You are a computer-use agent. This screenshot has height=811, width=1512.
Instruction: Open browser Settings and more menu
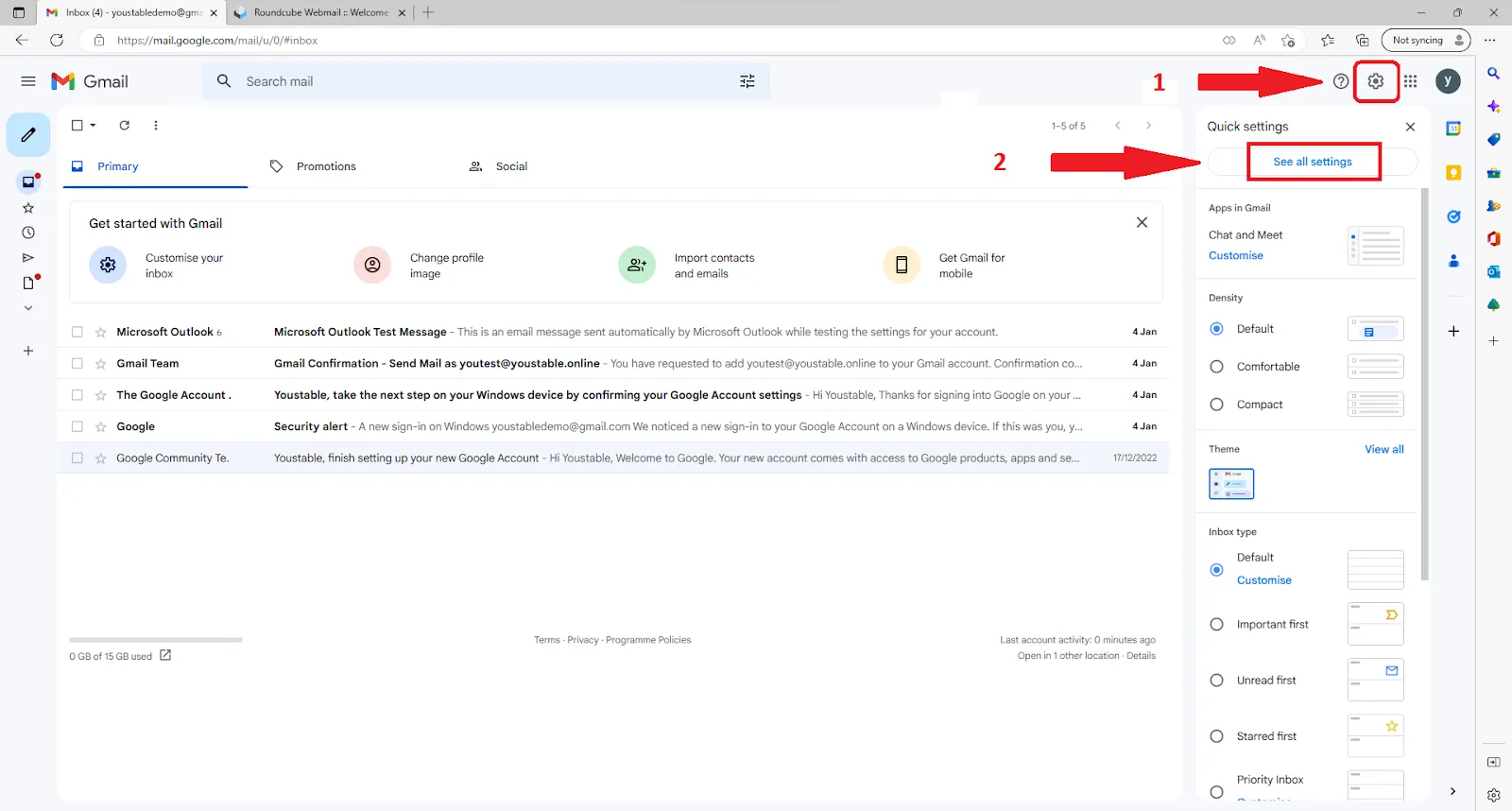pos(1490,40)
